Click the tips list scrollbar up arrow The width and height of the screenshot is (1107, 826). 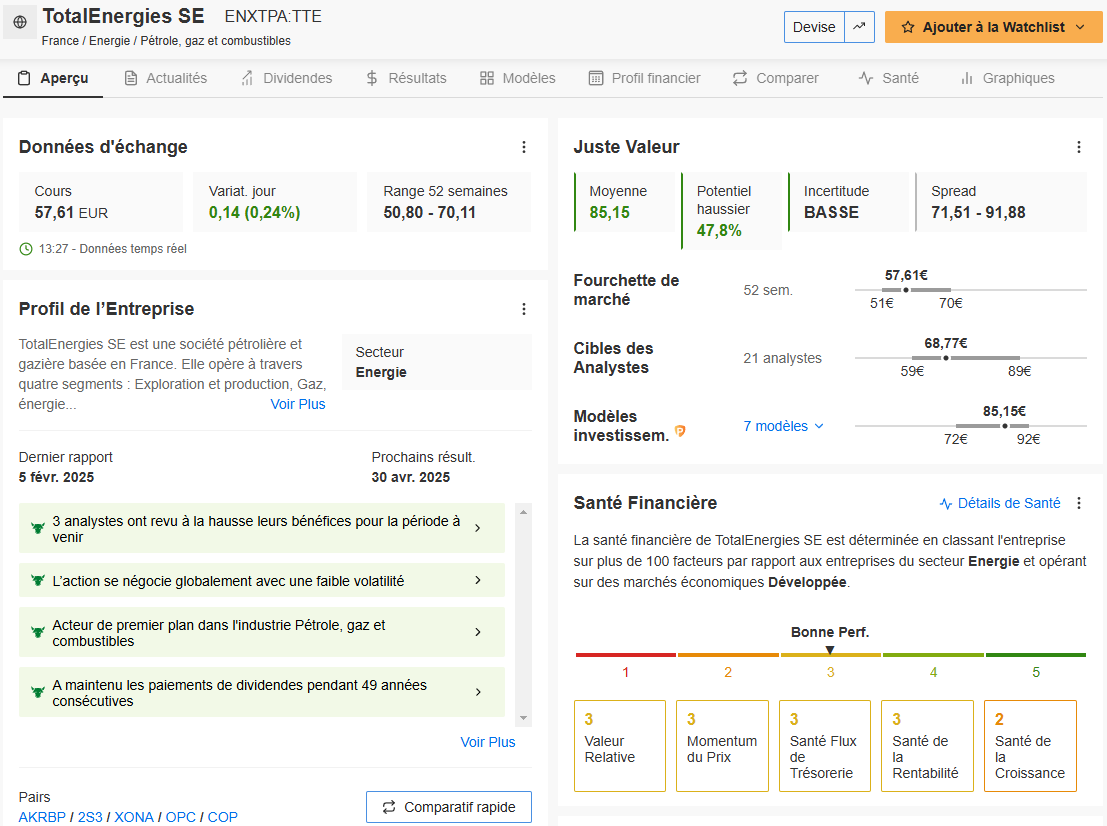524,512
